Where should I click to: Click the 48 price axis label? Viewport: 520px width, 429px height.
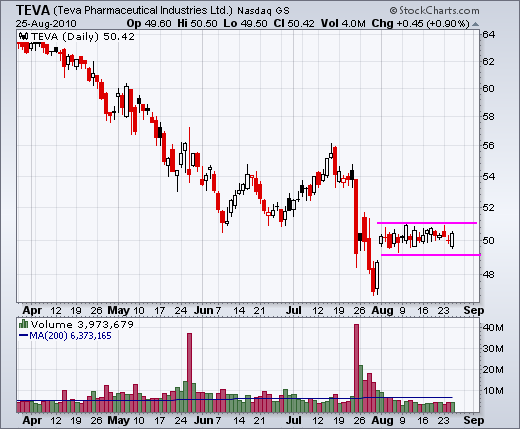489,275
